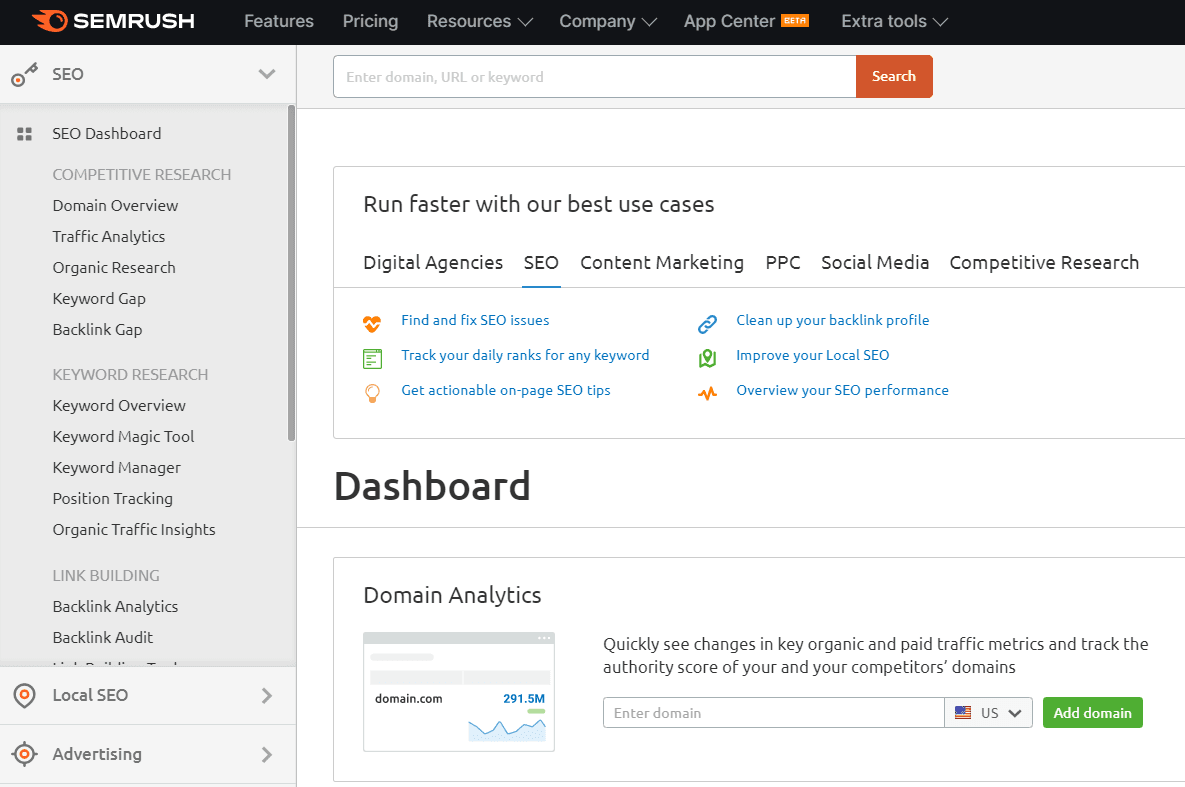Open Improve your Local SEO link

coord(812,355)
